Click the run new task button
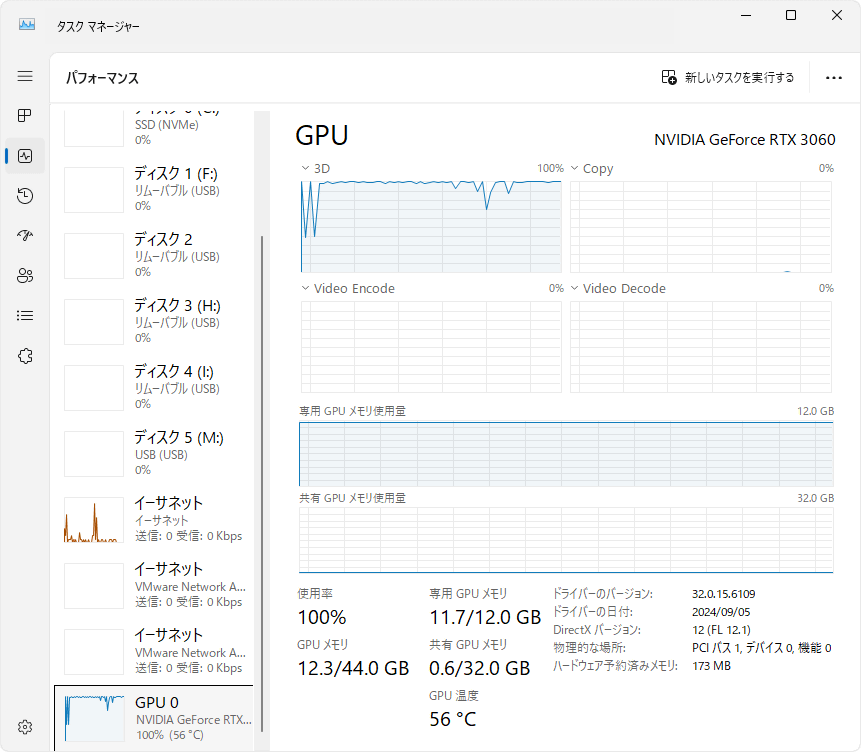 [728, 78]
